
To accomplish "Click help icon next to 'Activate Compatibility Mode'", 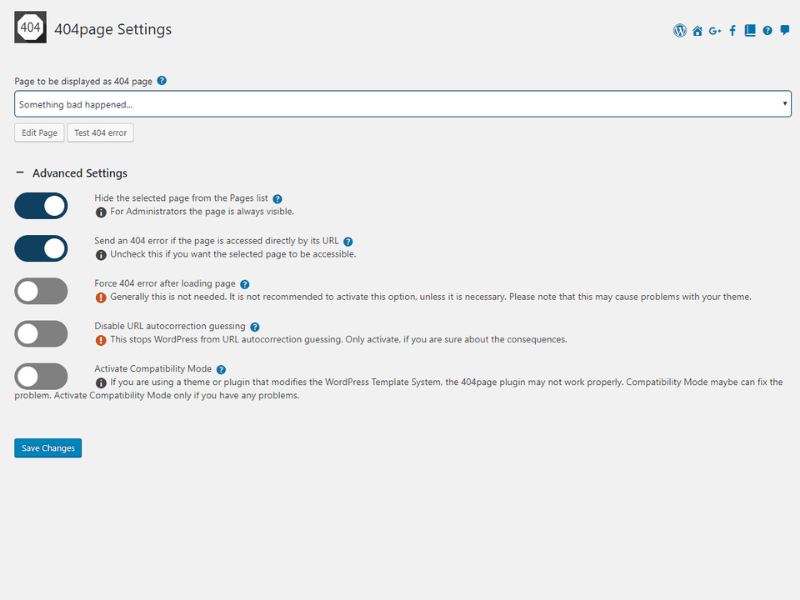I will [221, 370].
